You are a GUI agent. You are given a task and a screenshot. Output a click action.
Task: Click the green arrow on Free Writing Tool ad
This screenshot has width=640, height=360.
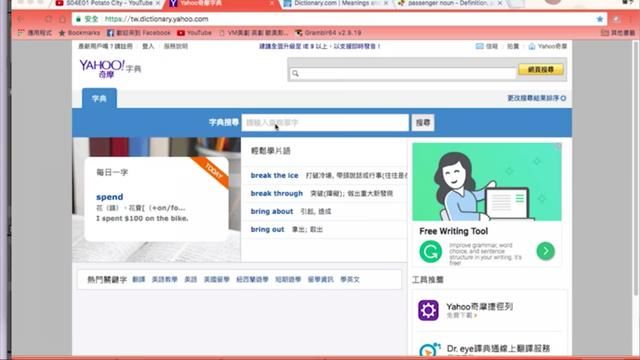[x=545, y=251]
